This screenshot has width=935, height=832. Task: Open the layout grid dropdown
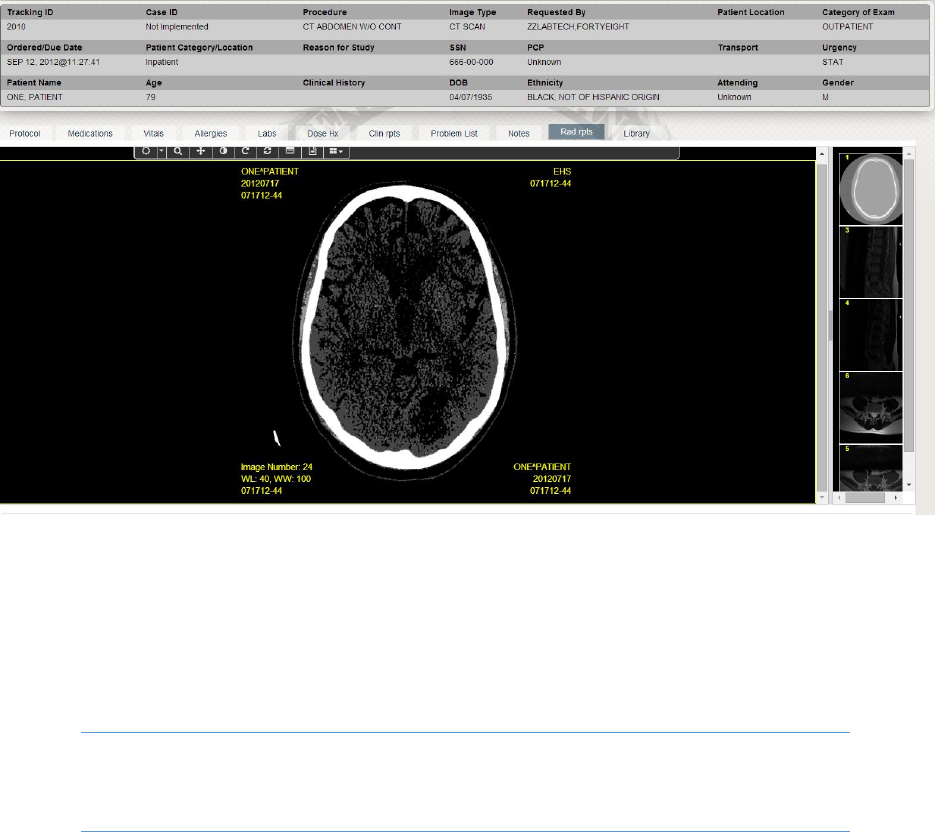coord(336,151)
